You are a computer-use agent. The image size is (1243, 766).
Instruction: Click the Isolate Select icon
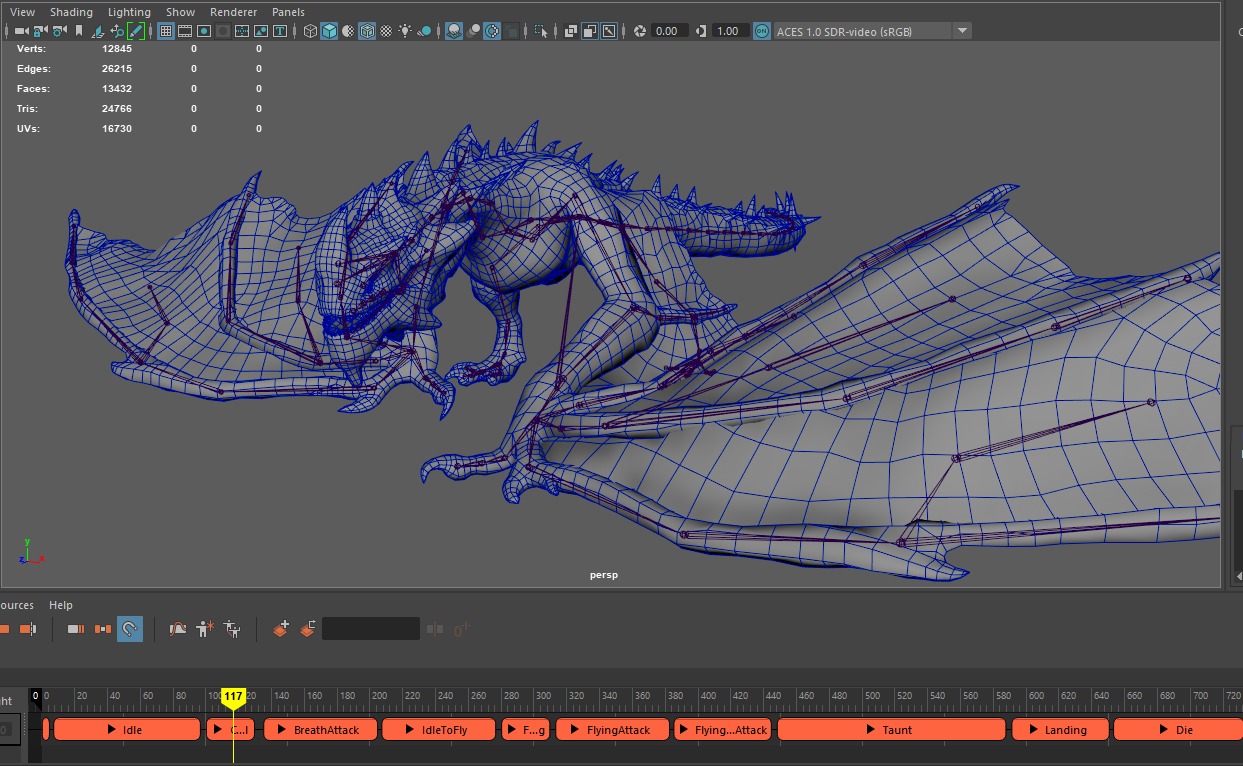click(x=541, y=31)
